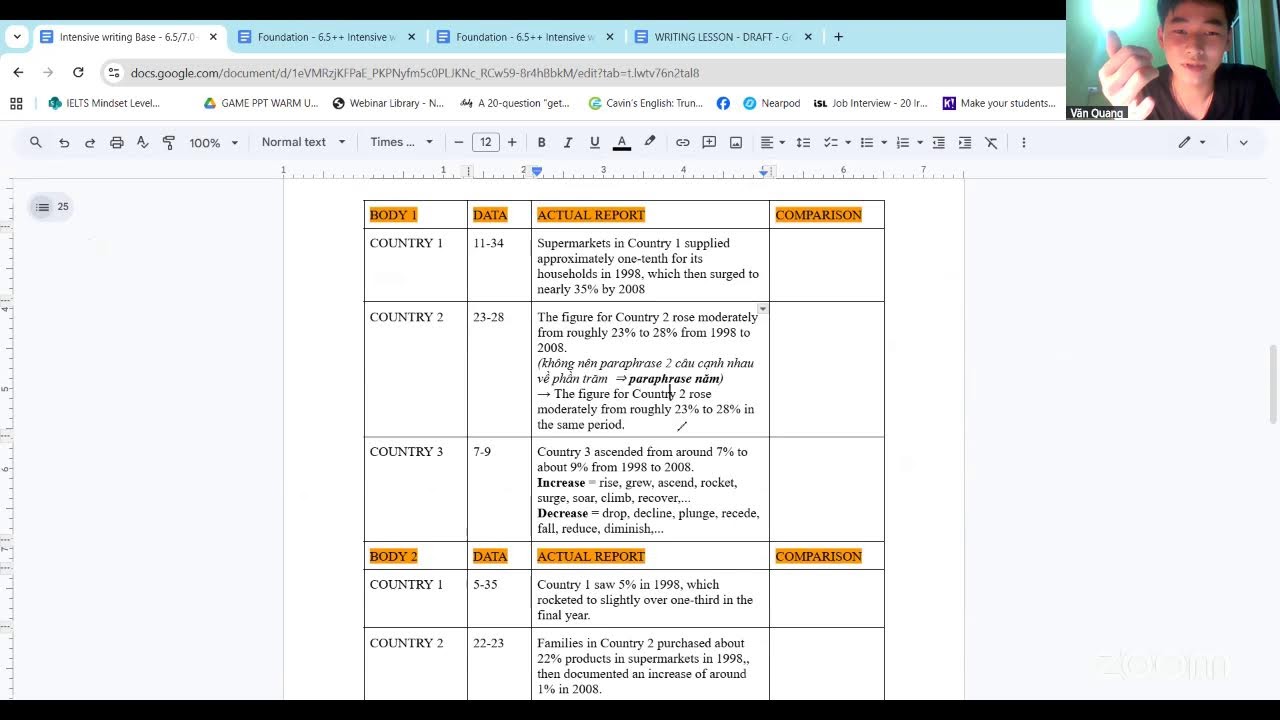Increase the paragraph indent

click(x=965, y=143)
